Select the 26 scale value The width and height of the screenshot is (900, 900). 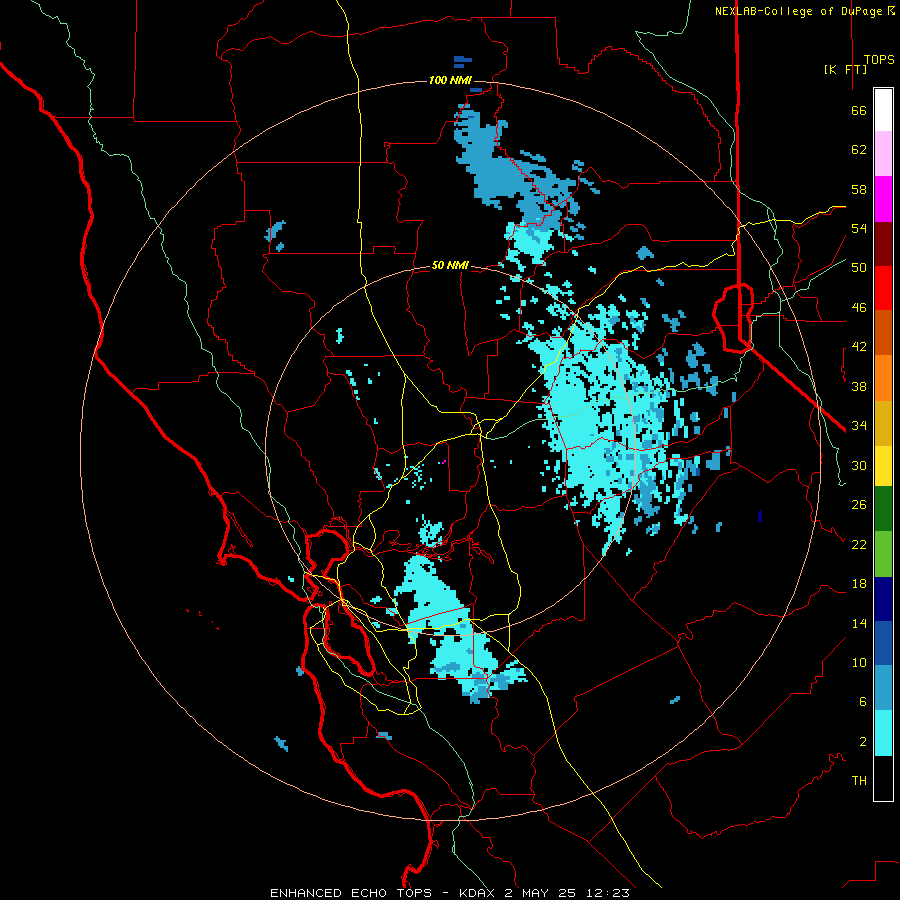[859, 505]
